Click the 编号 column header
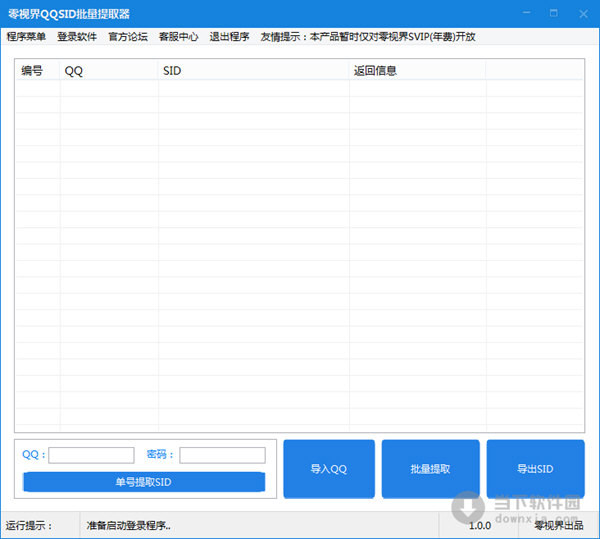Viewport: 600px width, 539px height. click(x=38, y=70)
